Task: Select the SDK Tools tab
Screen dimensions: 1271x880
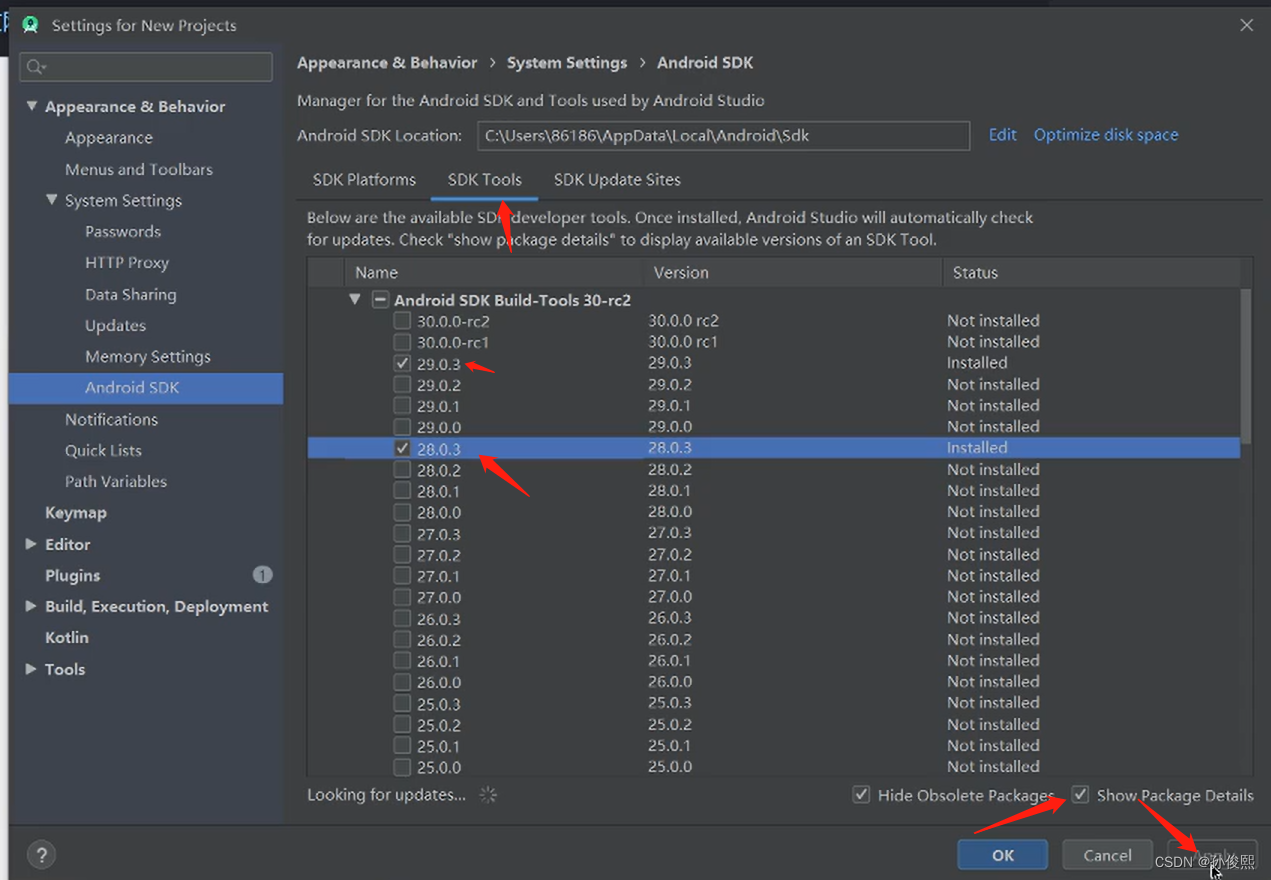Action: point(485,180)
